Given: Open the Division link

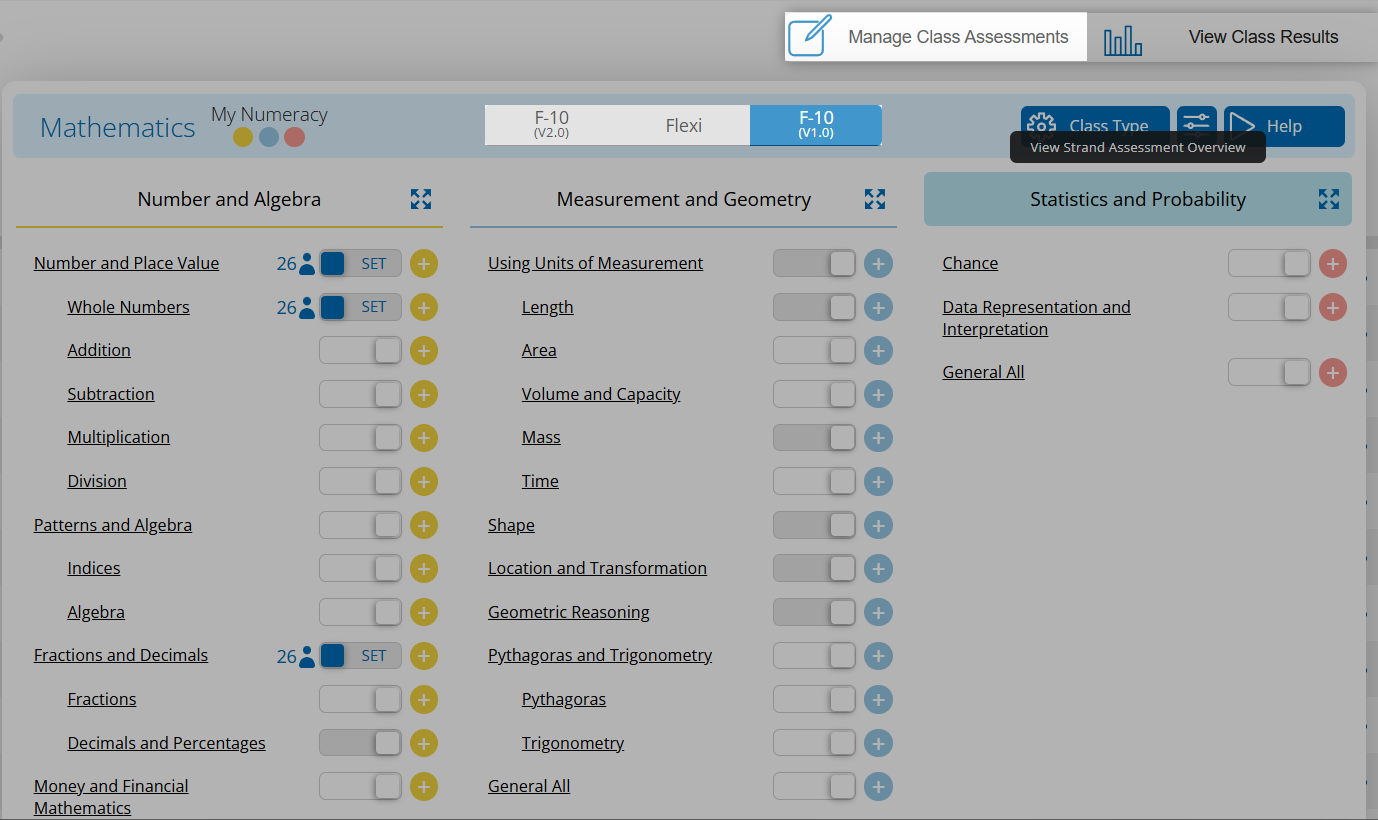Looking at the screenshot, I should [97, 481].
